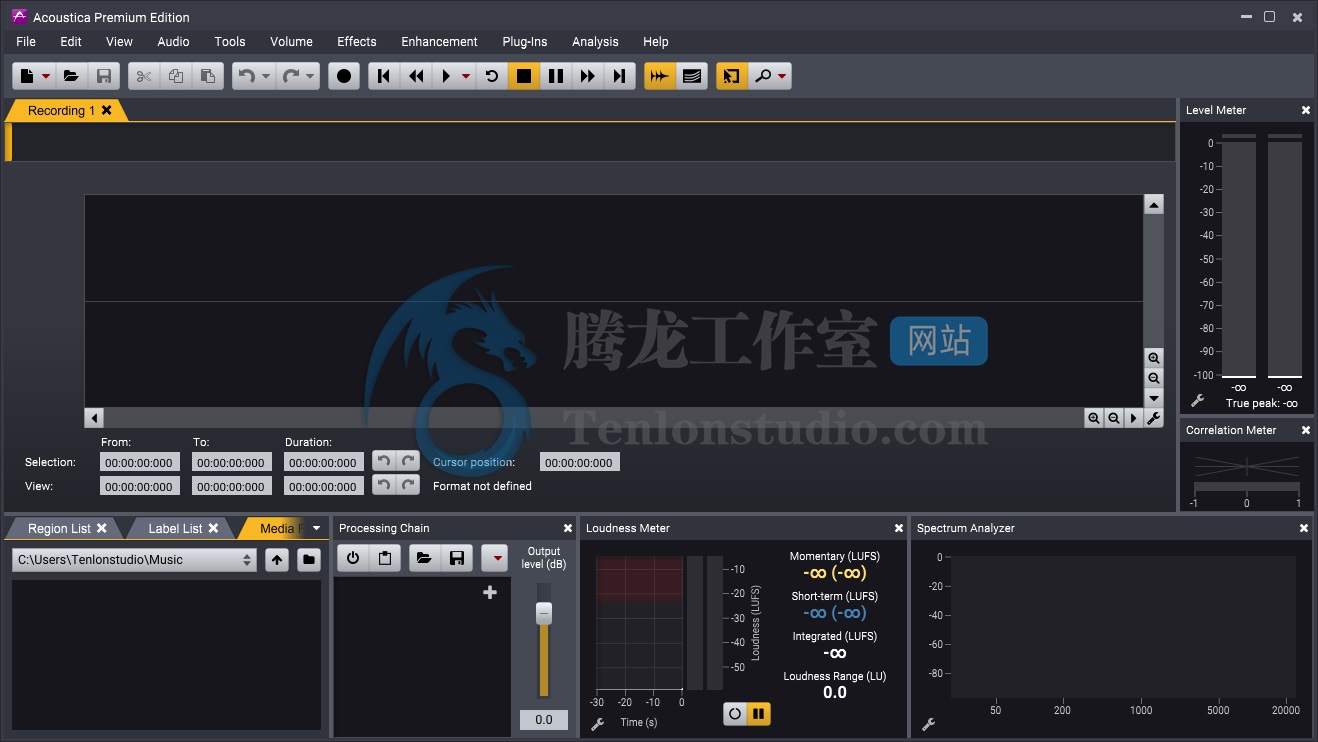Image resolution: width=1318 pixels, height=742 pixels.
Task: Zoom in vertically on the waveform
Action: pos(1154,358)
